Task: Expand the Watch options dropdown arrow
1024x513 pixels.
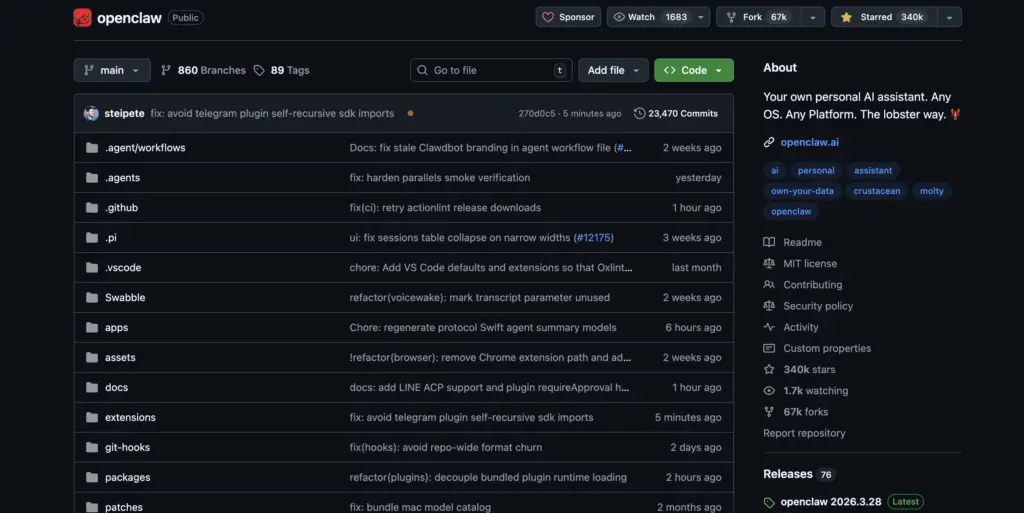Action: coord(701,17)
